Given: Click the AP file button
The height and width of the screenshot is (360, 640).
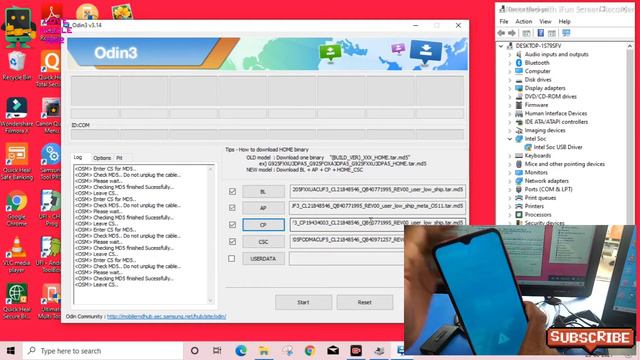Looking at the screenshot, I should (263, 208).
